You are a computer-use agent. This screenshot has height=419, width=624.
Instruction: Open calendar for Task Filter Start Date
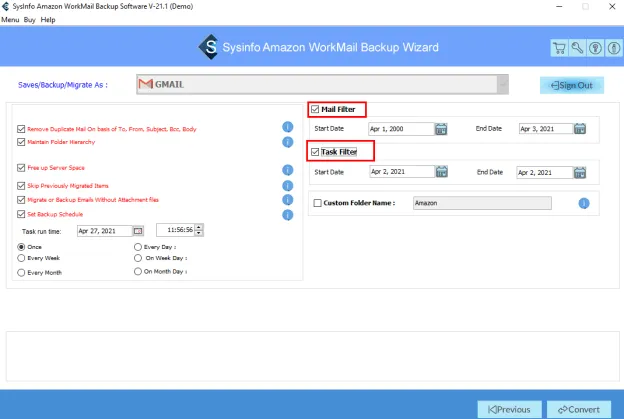tap(441, 172)
